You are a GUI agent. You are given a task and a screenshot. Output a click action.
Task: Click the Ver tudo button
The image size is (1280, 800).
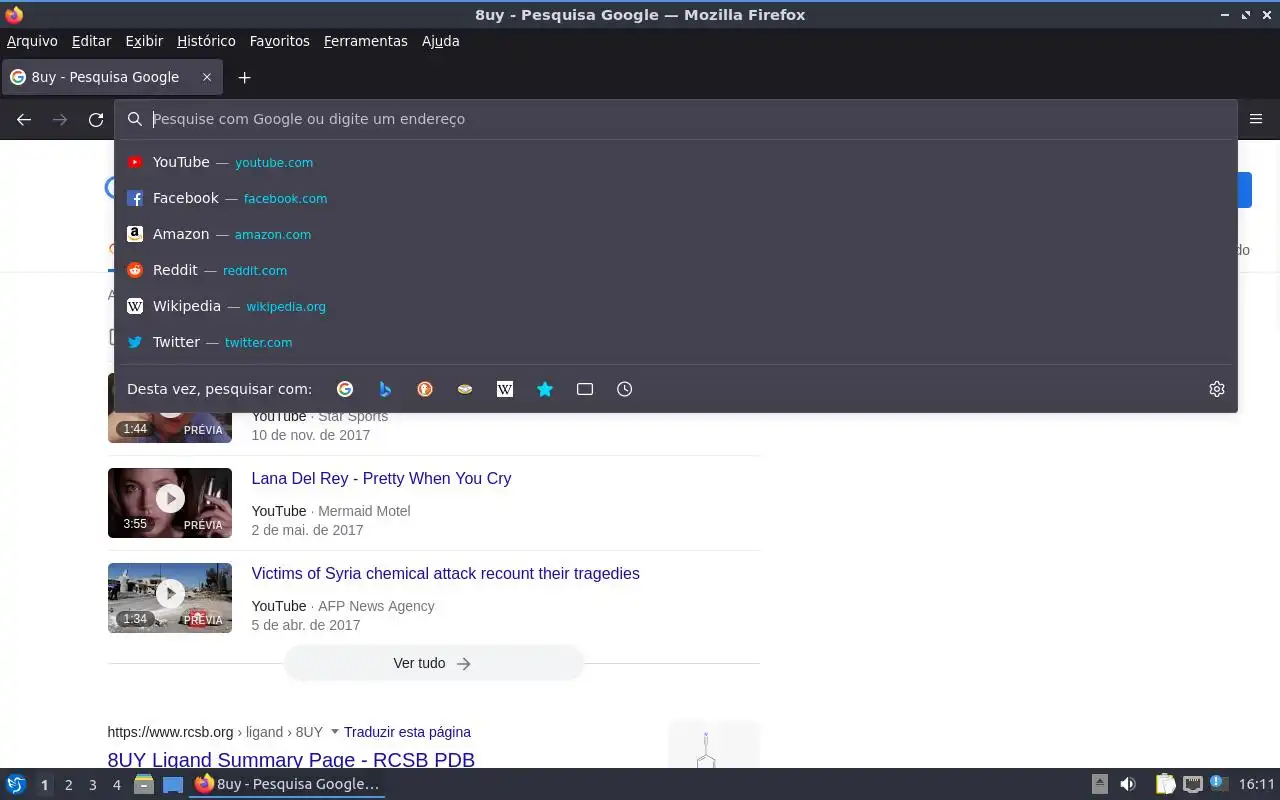[x=433, y=663]
